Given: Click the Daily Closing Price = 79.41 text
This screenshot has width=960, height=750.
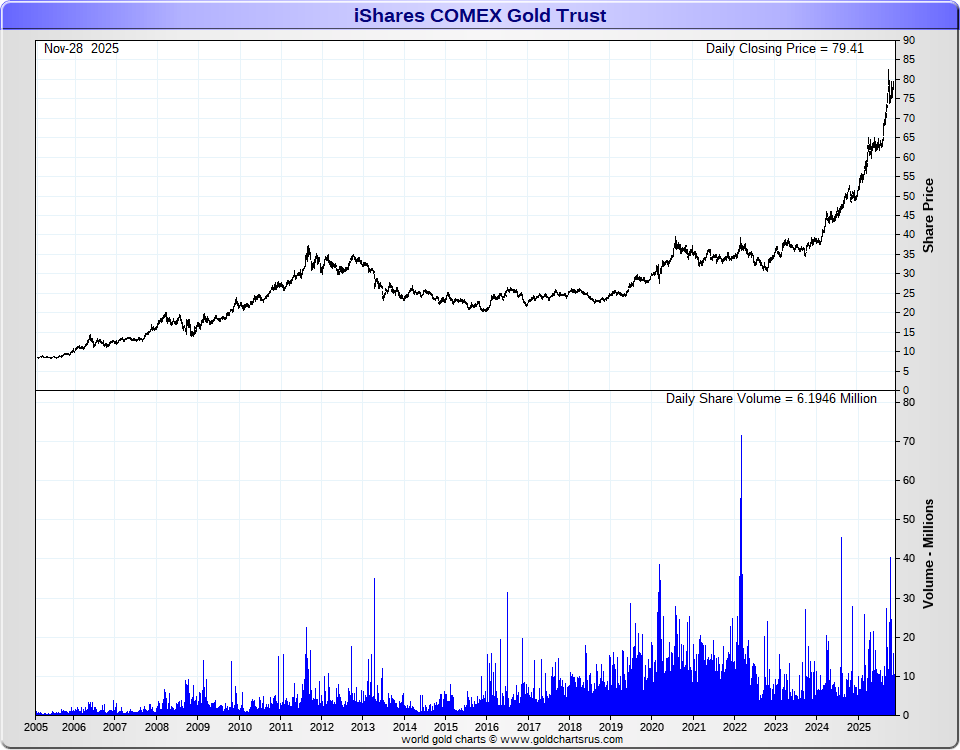Looking at the screenshot, I should (784, 48).
